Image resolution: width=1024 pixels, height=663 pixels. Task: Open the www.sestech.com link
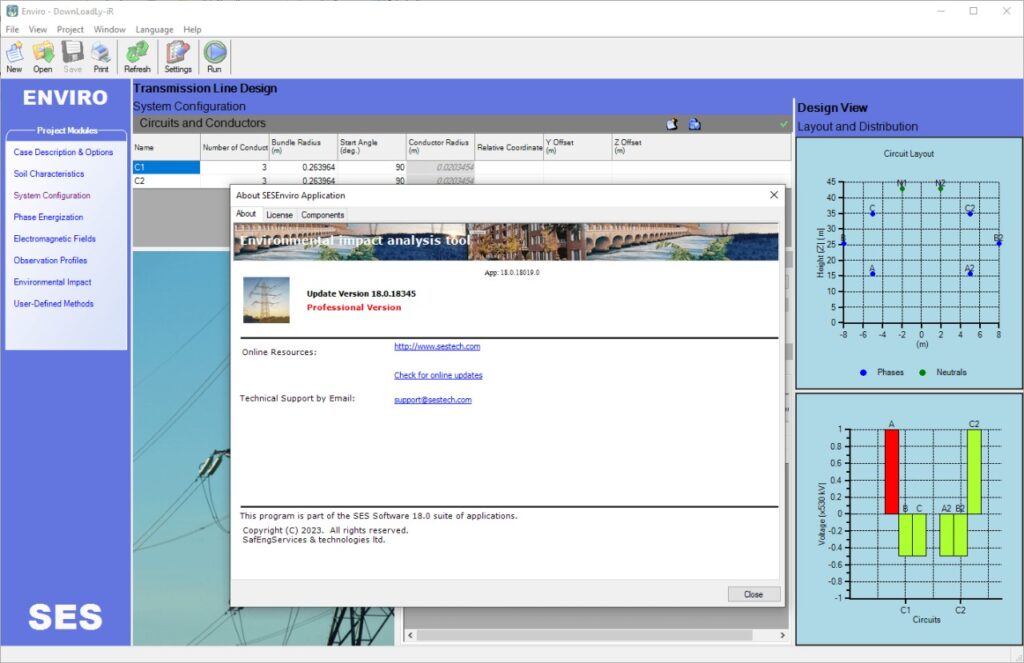[x=437, y=347]
